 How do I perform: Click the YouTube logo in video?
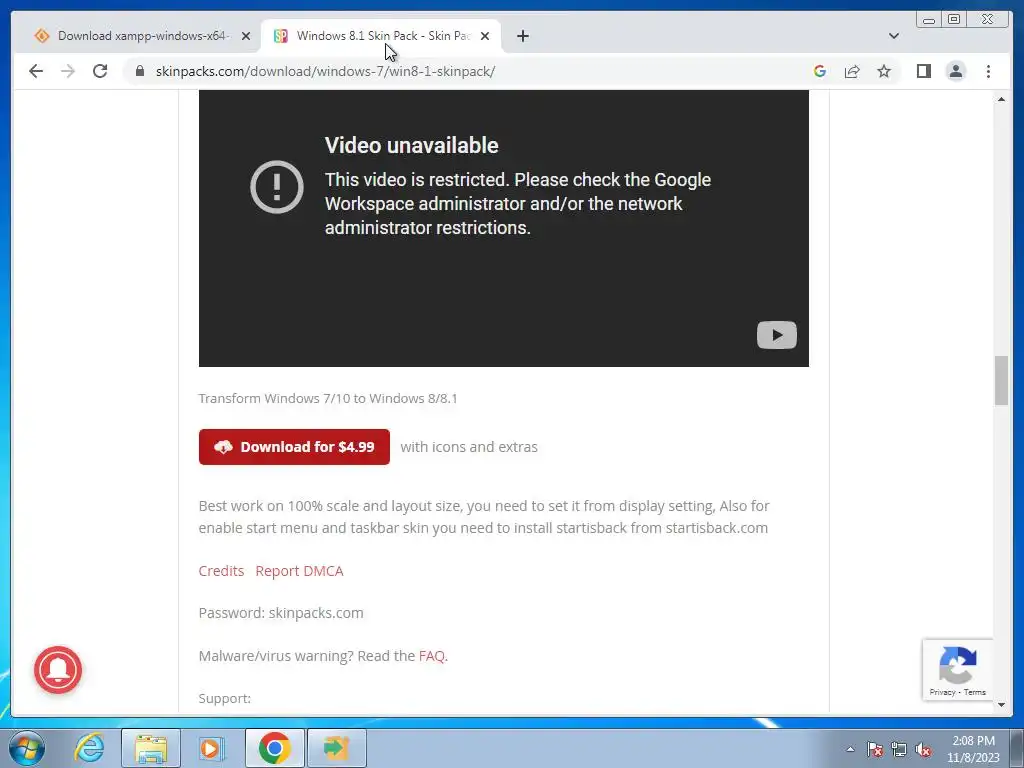[776, 335]
